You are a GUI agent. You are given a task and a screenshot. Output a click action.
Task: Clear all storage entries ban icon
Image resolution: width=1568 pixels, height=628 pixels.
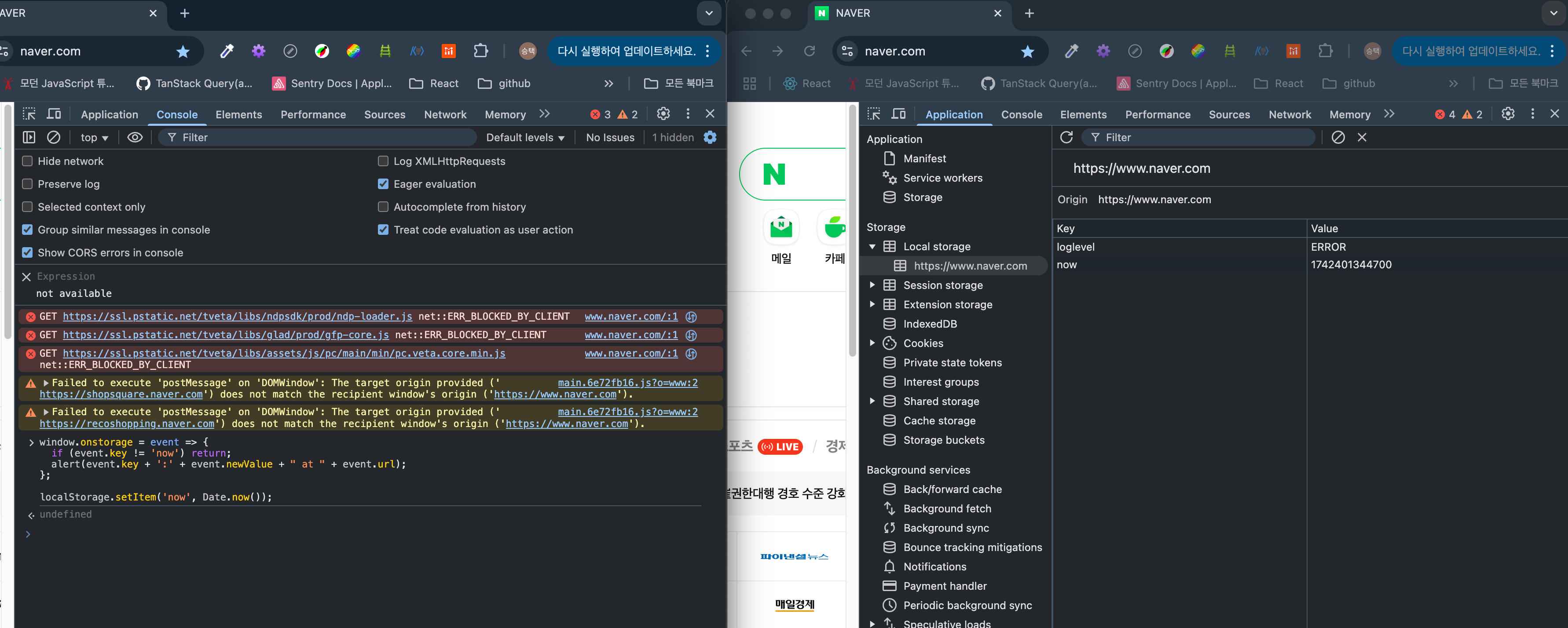pos(1338,138)
